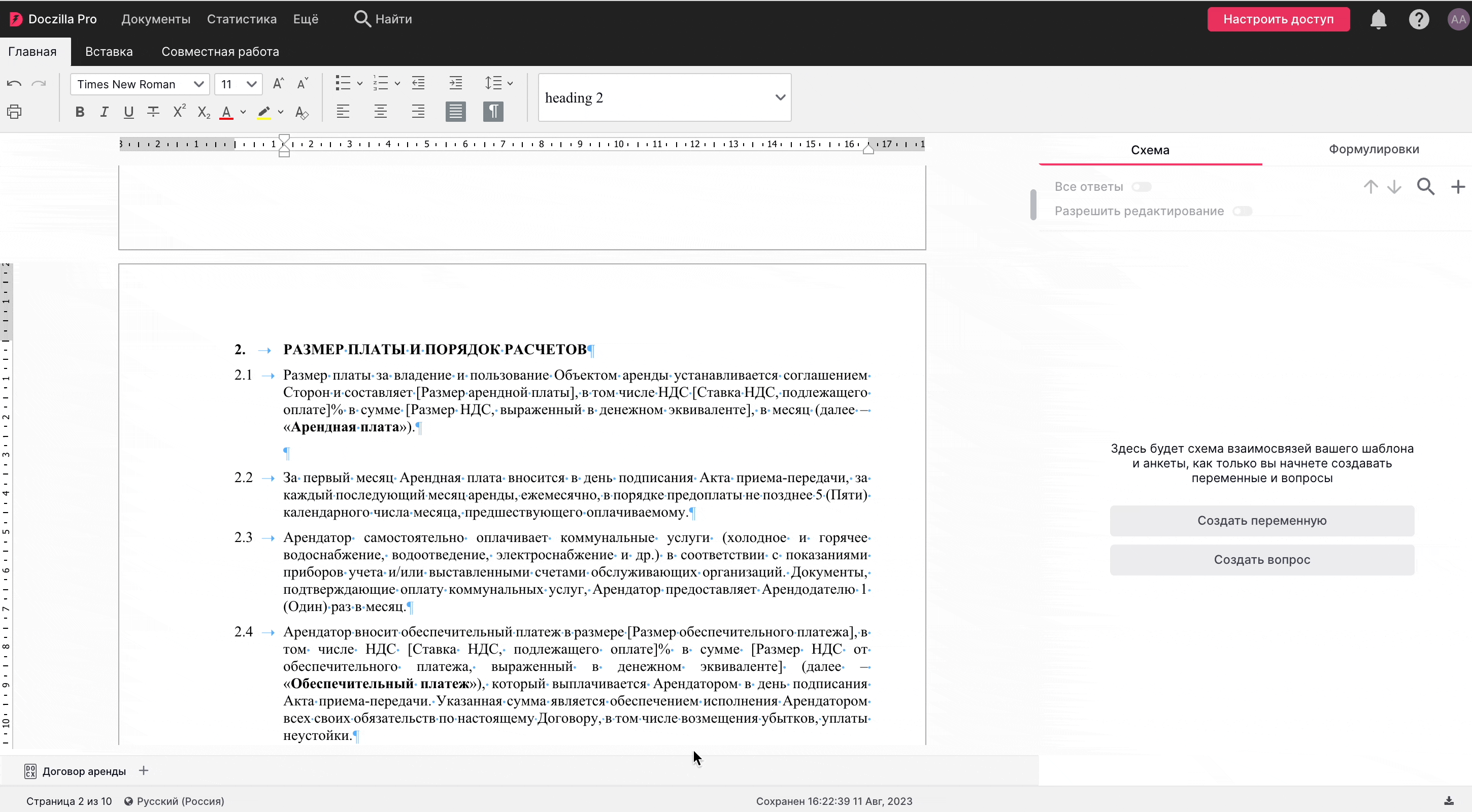
Task: Toggle paragraph marks pilcrow button
Action: click(x=493, y=112)
